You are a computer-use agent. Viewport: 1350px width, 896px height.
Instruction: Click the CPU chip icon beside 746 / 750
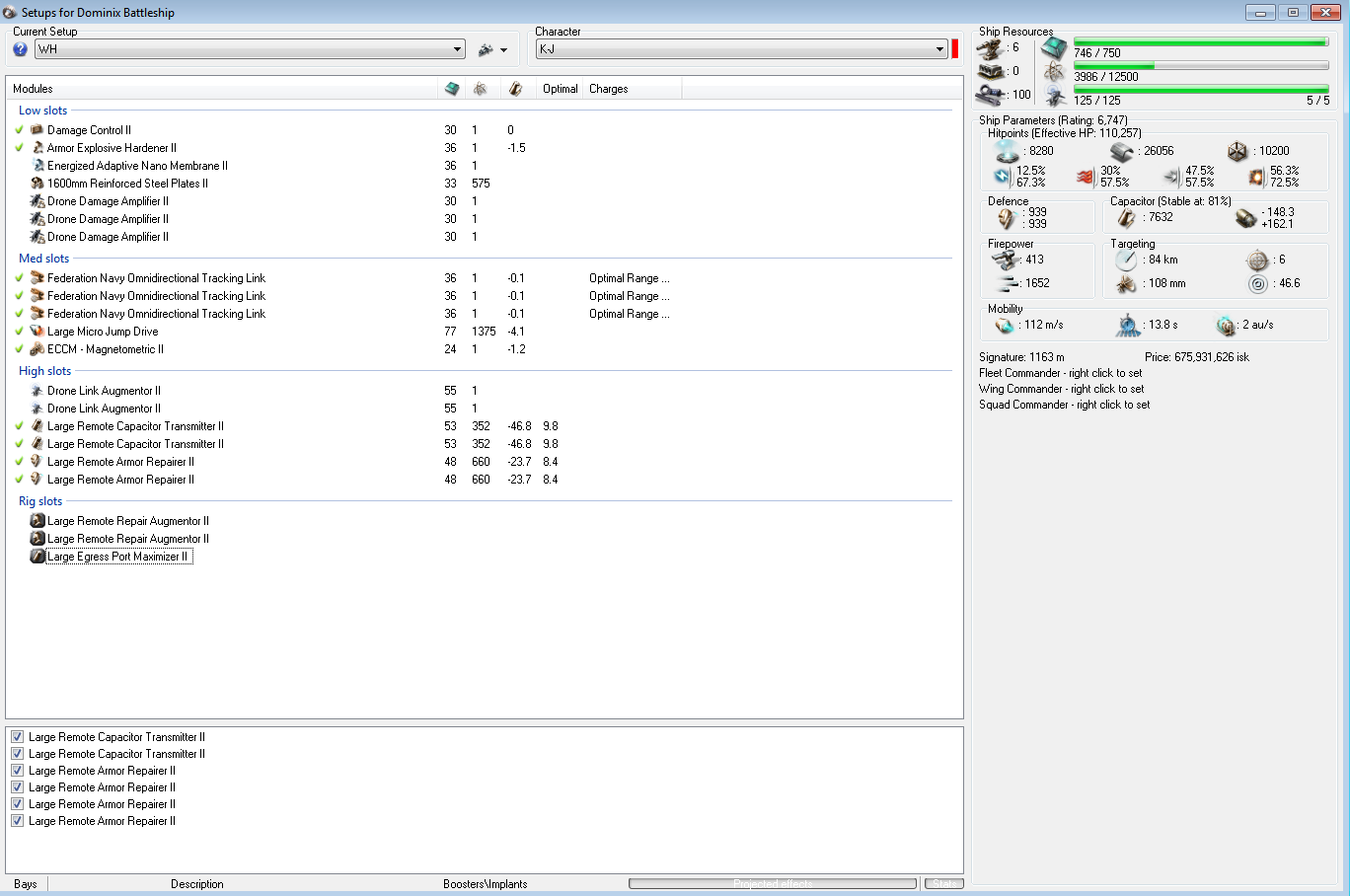1055,48
